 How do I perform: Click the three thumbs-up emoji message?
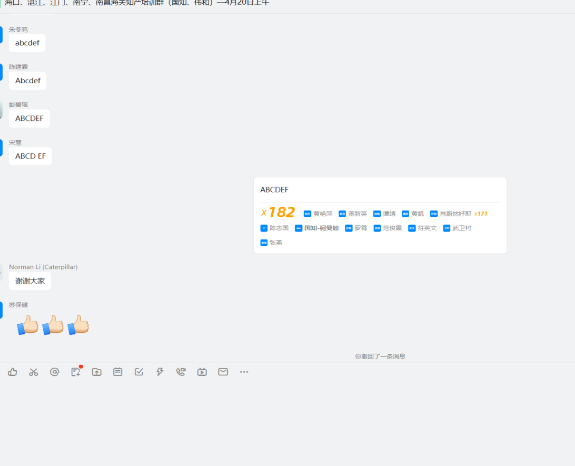[53, 325]
